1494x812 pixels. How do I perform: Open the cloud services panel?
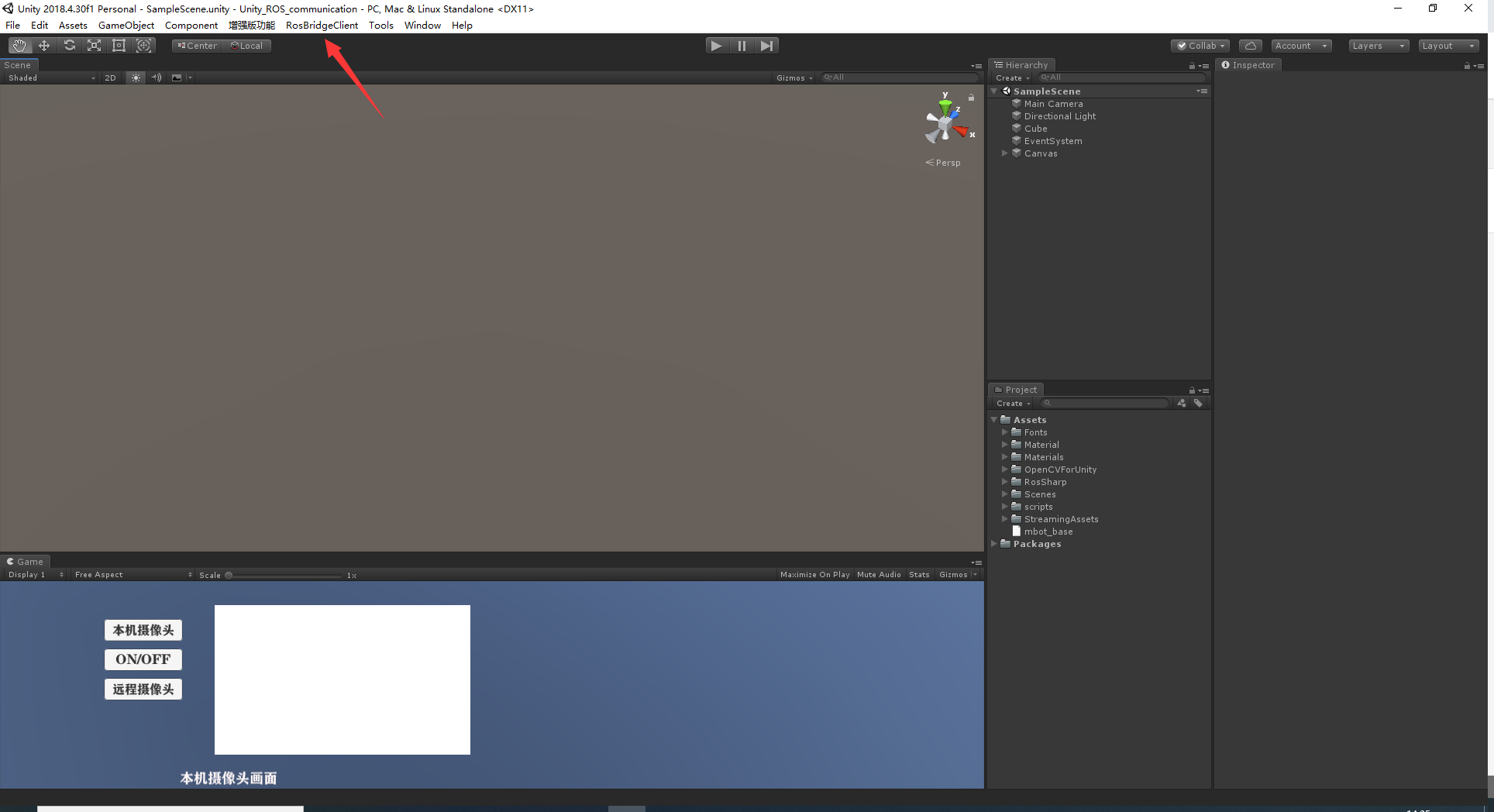pos(1250,45)
